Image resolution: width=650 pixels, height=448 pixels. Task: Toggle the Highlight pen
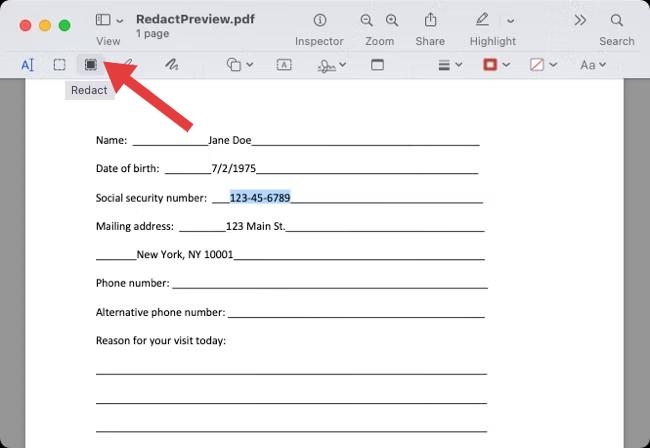click(482, 19)
